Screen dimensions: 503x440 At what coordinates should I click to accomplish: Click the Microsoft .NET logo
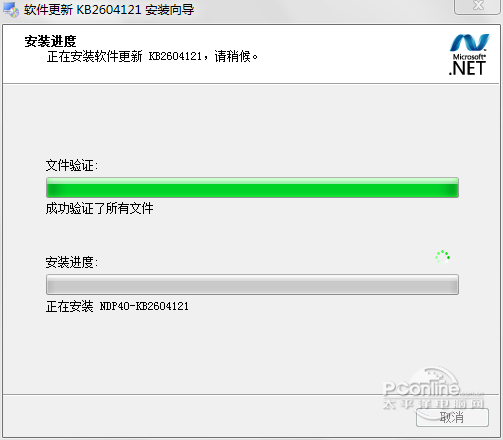click(x=469, y=54)
